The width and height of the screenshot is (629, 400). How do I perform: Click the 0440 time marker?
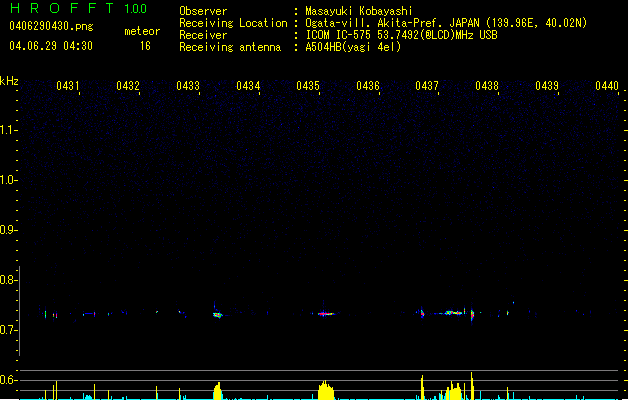click(x=607, y=85)
